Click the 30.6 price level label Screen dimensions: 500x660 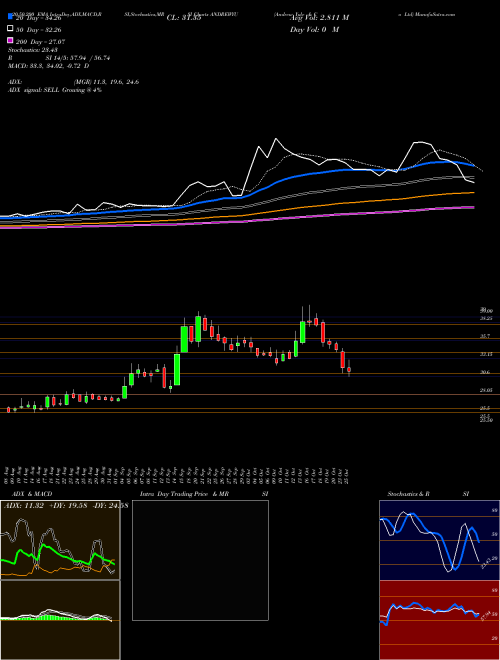pyautogui.click(x=485, y=373)
